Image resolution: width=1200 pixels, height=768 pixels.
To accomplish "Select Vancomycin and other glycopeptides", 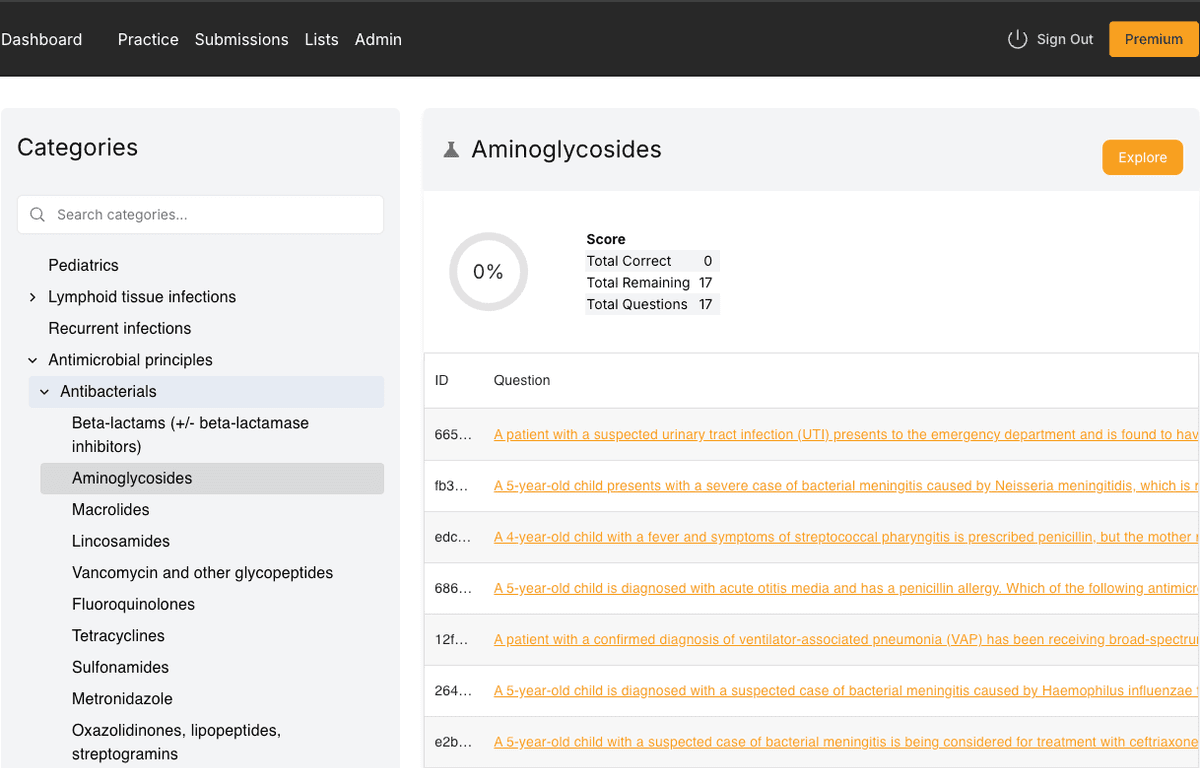I will point(202,573).
